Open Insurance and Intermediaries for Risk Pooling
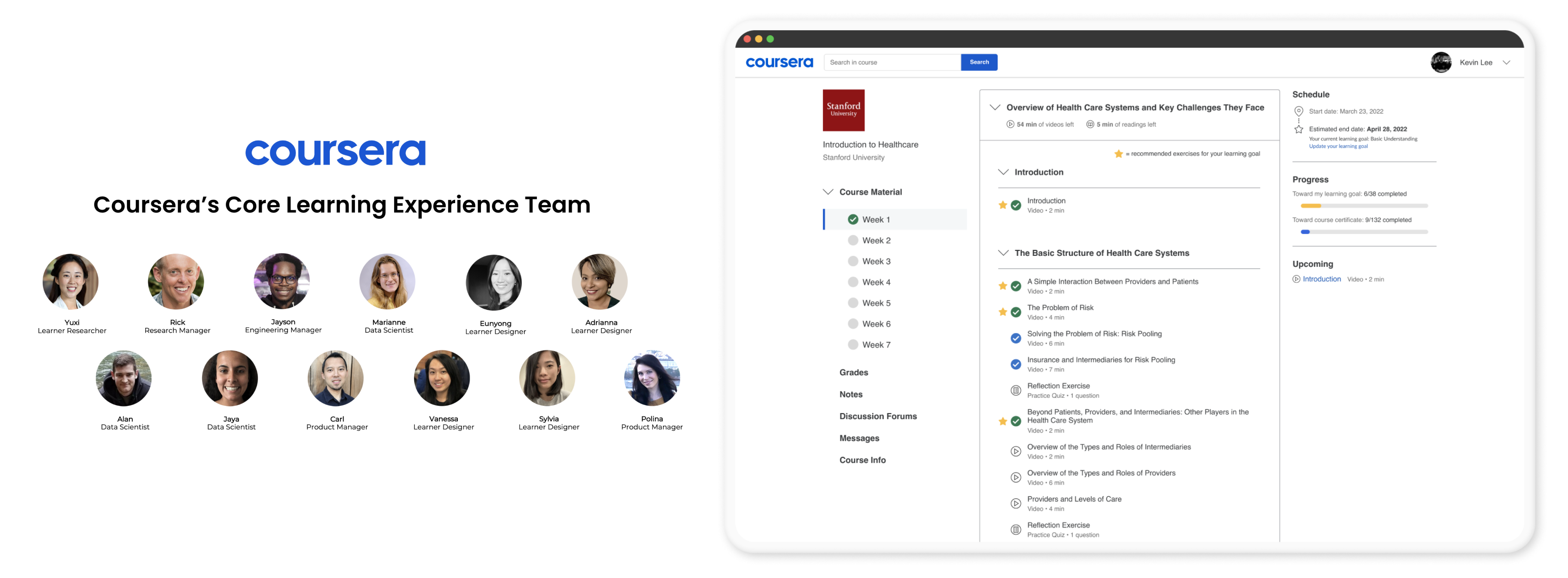This screenshot has width=1568, height=578. tap(1101, 360)
